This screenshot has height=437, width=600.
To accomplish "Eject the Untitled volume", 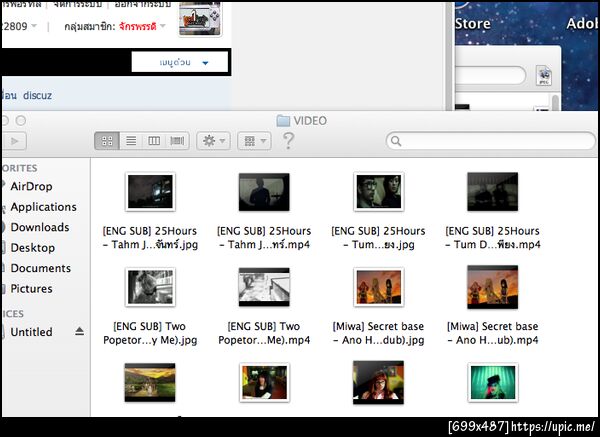I will [79, 331].
